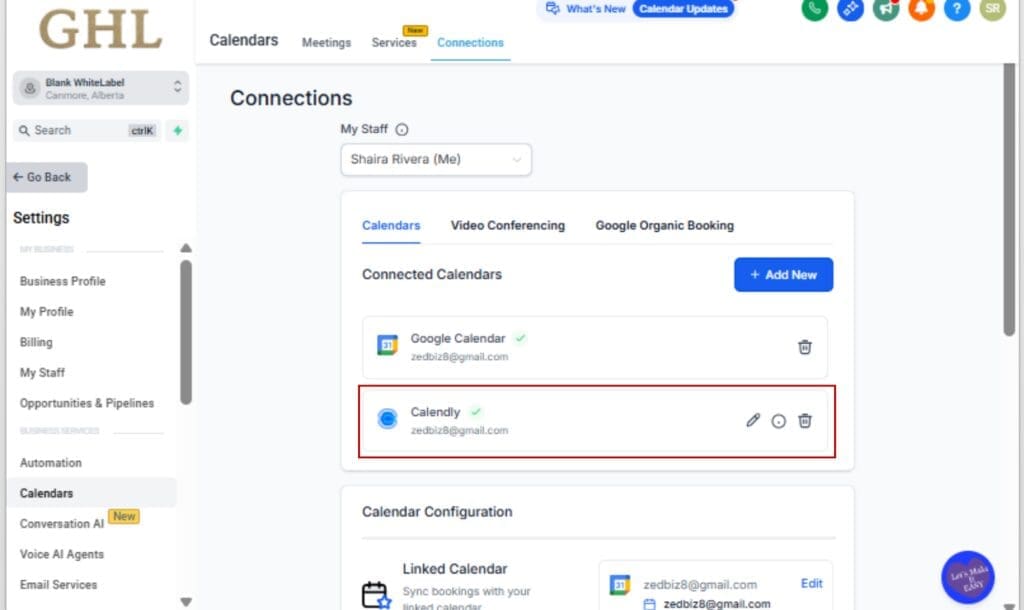Click the blue help question mark icon
1024x610 pixels.
tap(957, 8)
